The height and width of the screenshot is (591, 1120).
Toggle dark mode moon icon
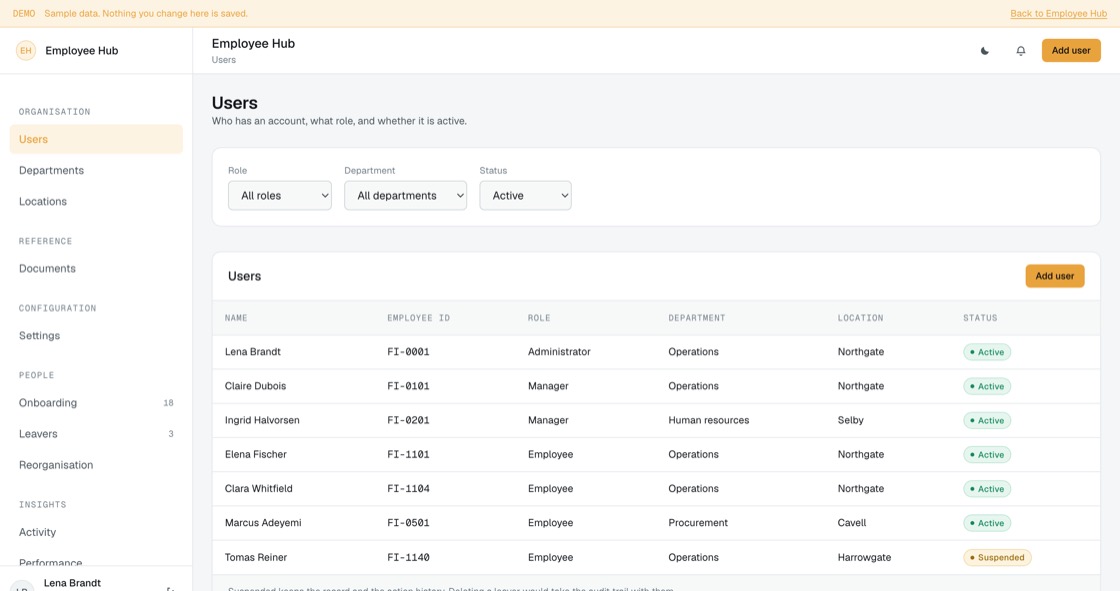(x=984, y=51)
